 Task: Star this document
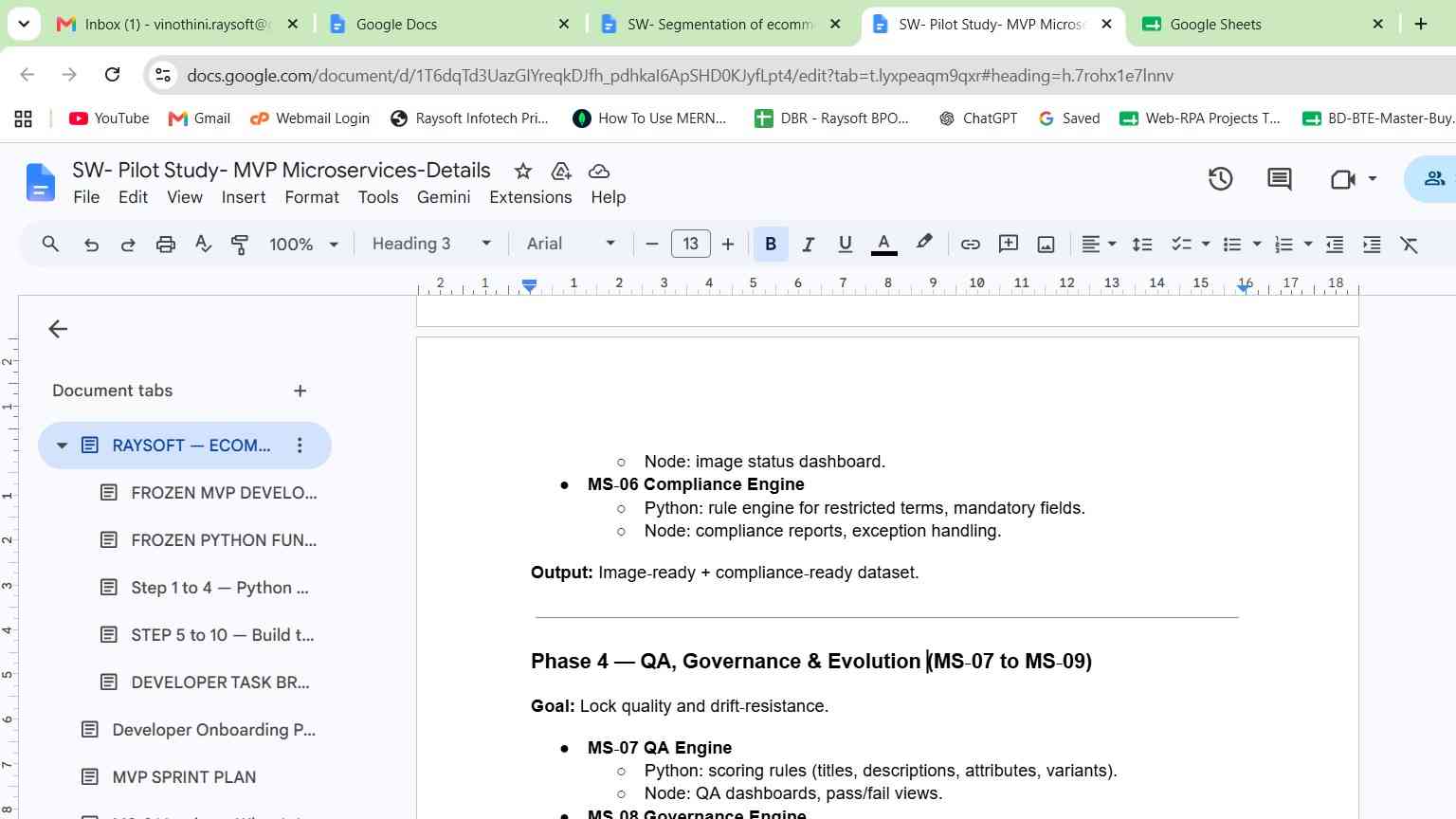pos(522,171)
